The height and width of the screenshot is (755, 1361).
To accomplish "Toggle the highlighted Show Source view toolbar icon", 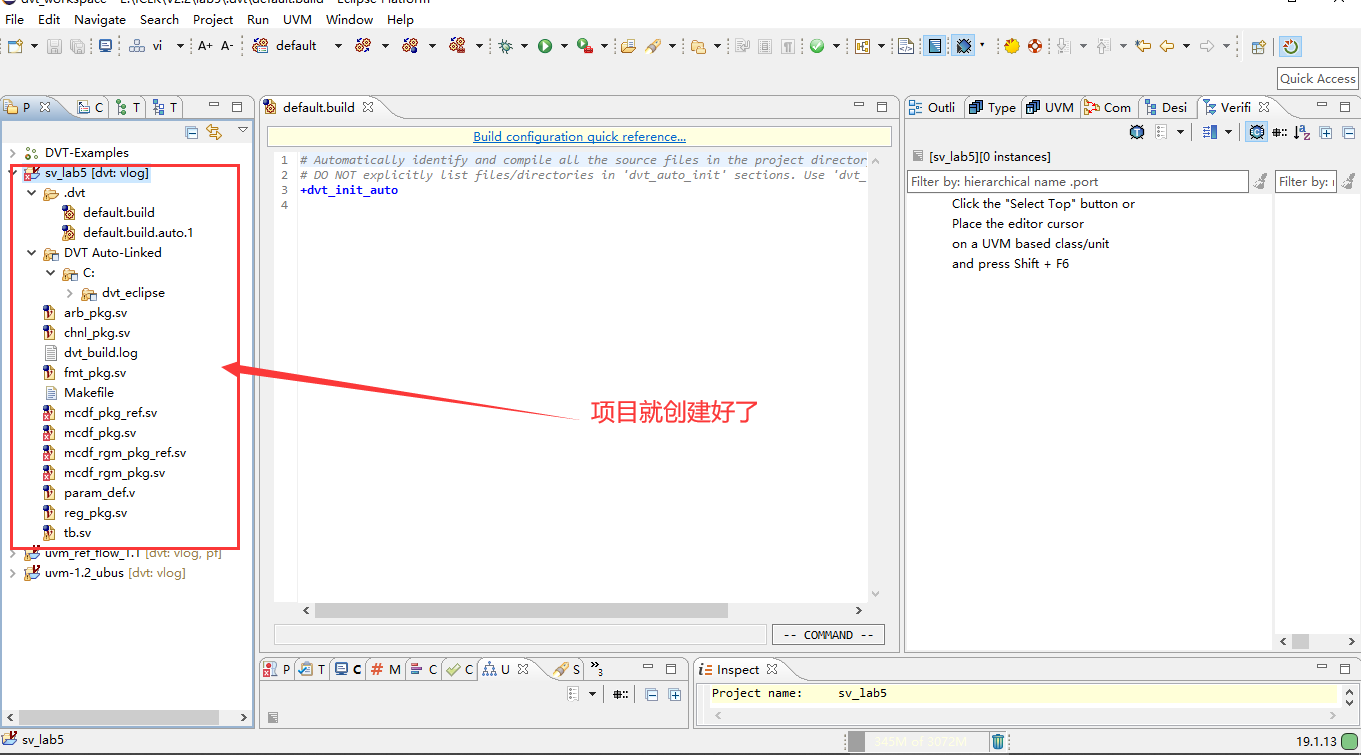I will pyautogui.click(x=1256, y=131).
